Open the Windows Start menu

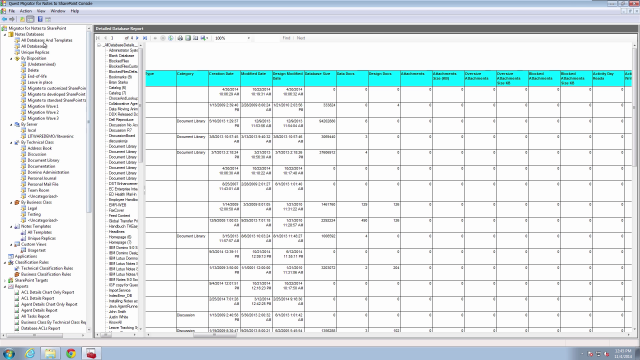9,353
